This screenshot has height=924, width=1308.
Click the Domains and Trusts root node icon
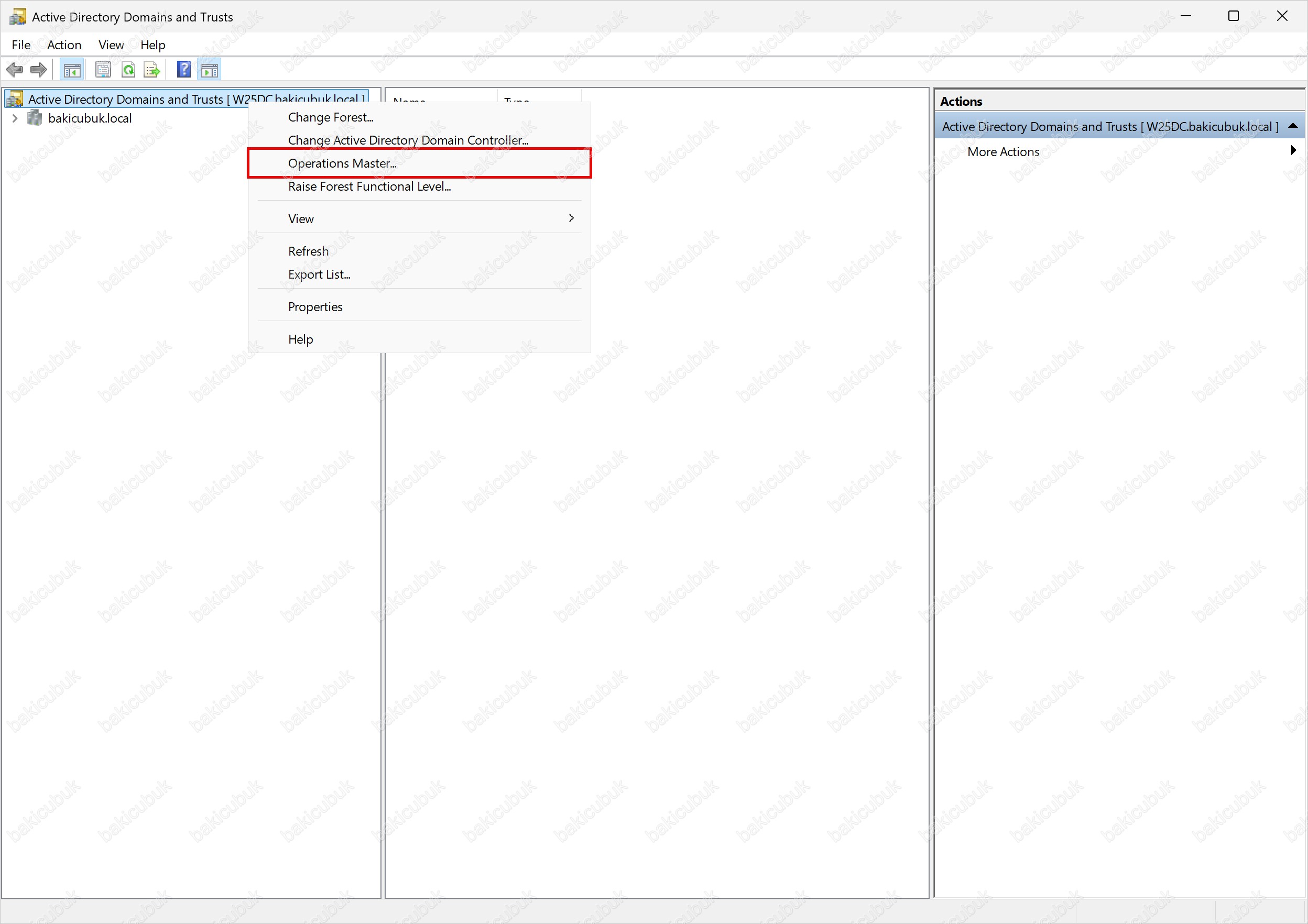coord(15,98)
